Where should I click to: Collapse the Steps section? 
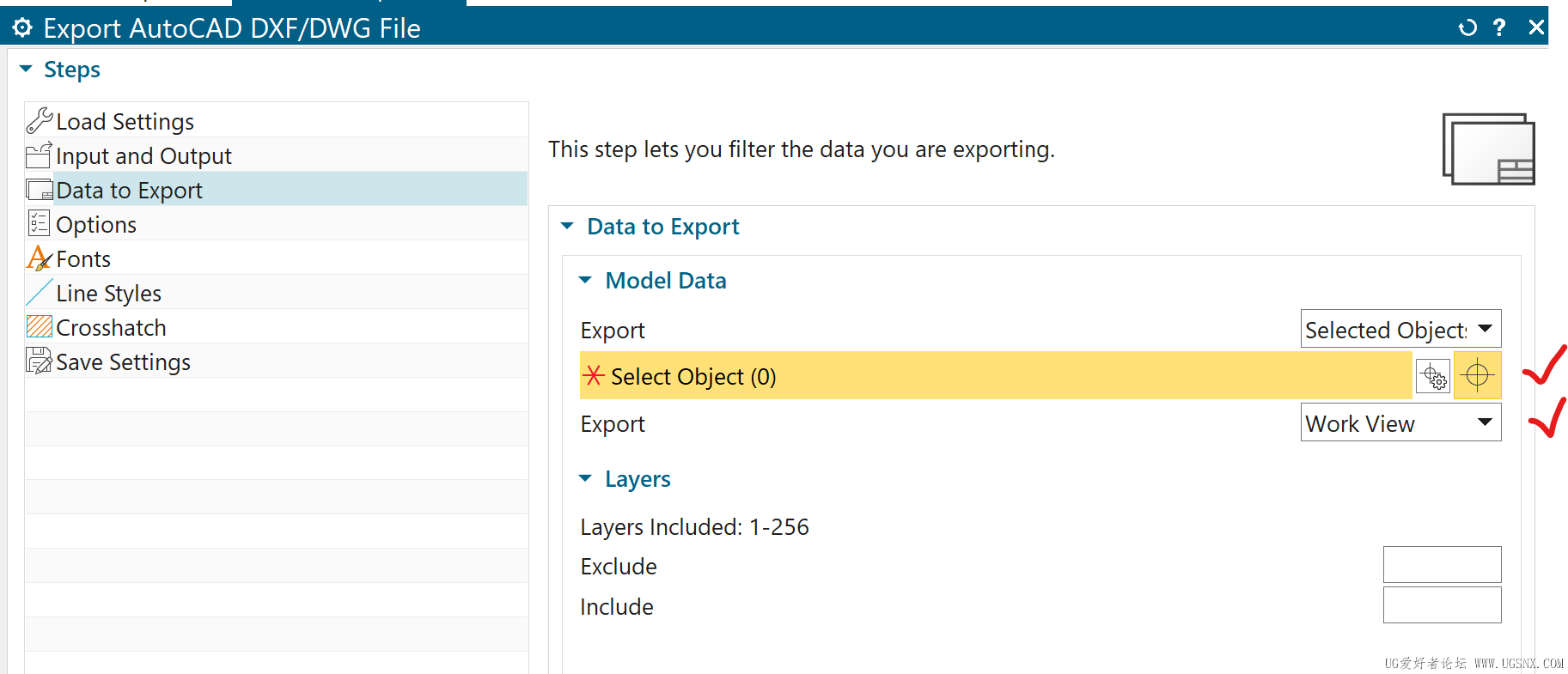[26, 69]
